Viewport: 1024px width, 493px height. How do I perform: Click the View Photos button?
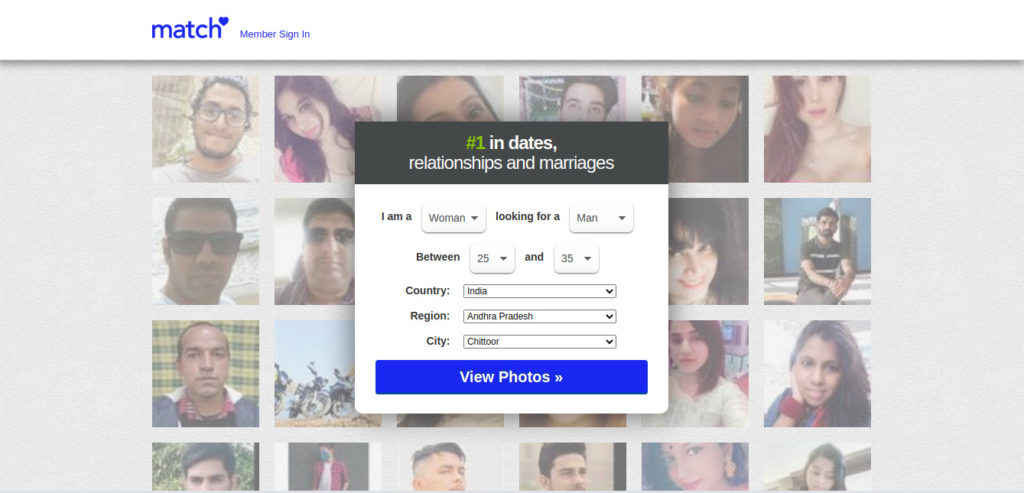click(x=511, y=377)
